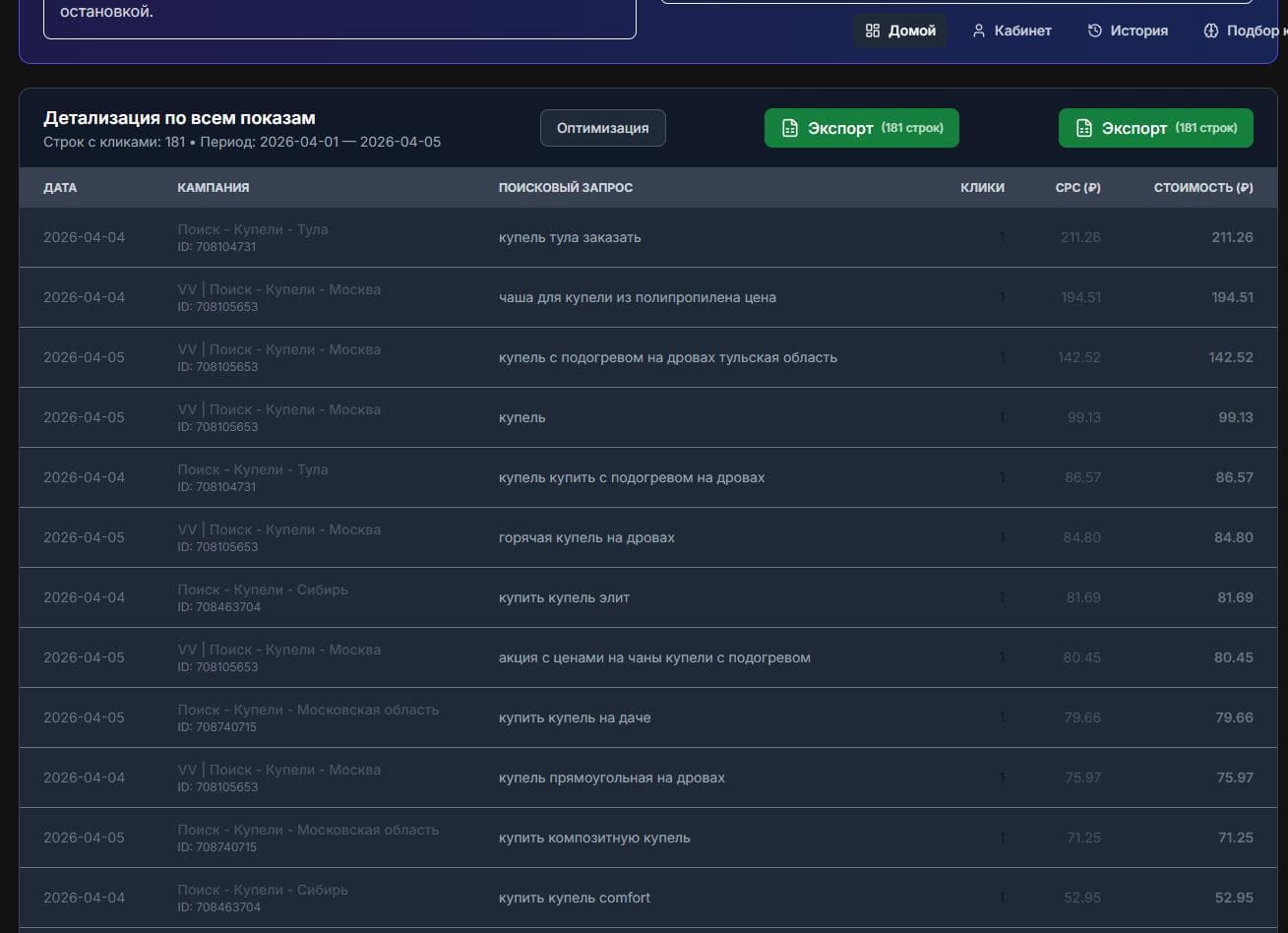Select the query "купель тула заказать"
Screen dimensions: 1288x933
570,237
